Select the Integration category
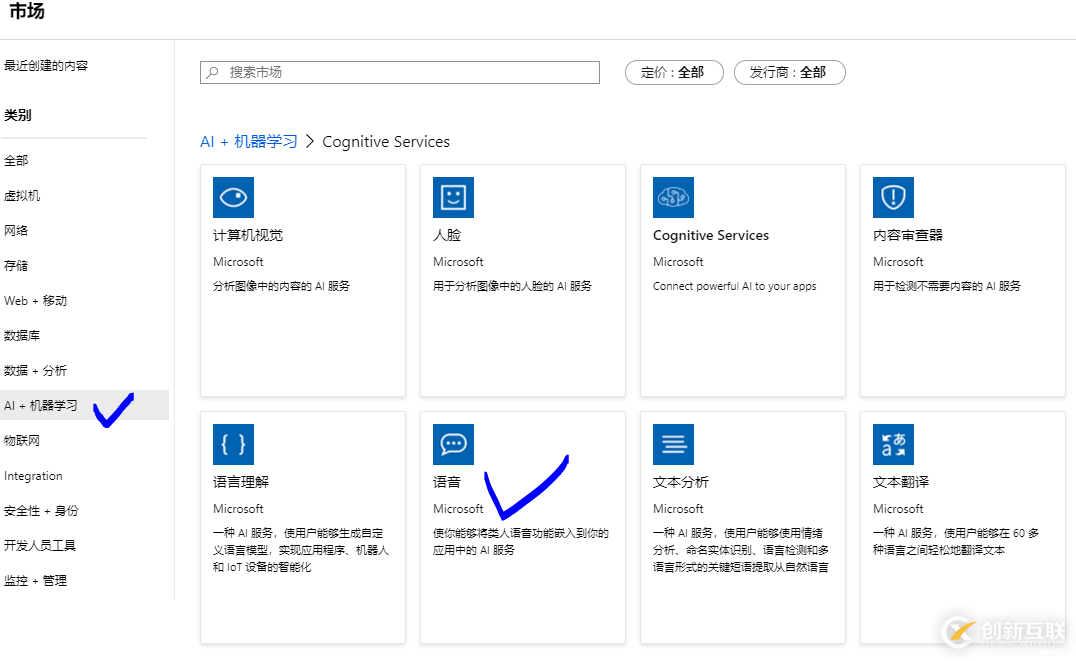This screenshot has height=661, width=1076. [x=33, y=476]
